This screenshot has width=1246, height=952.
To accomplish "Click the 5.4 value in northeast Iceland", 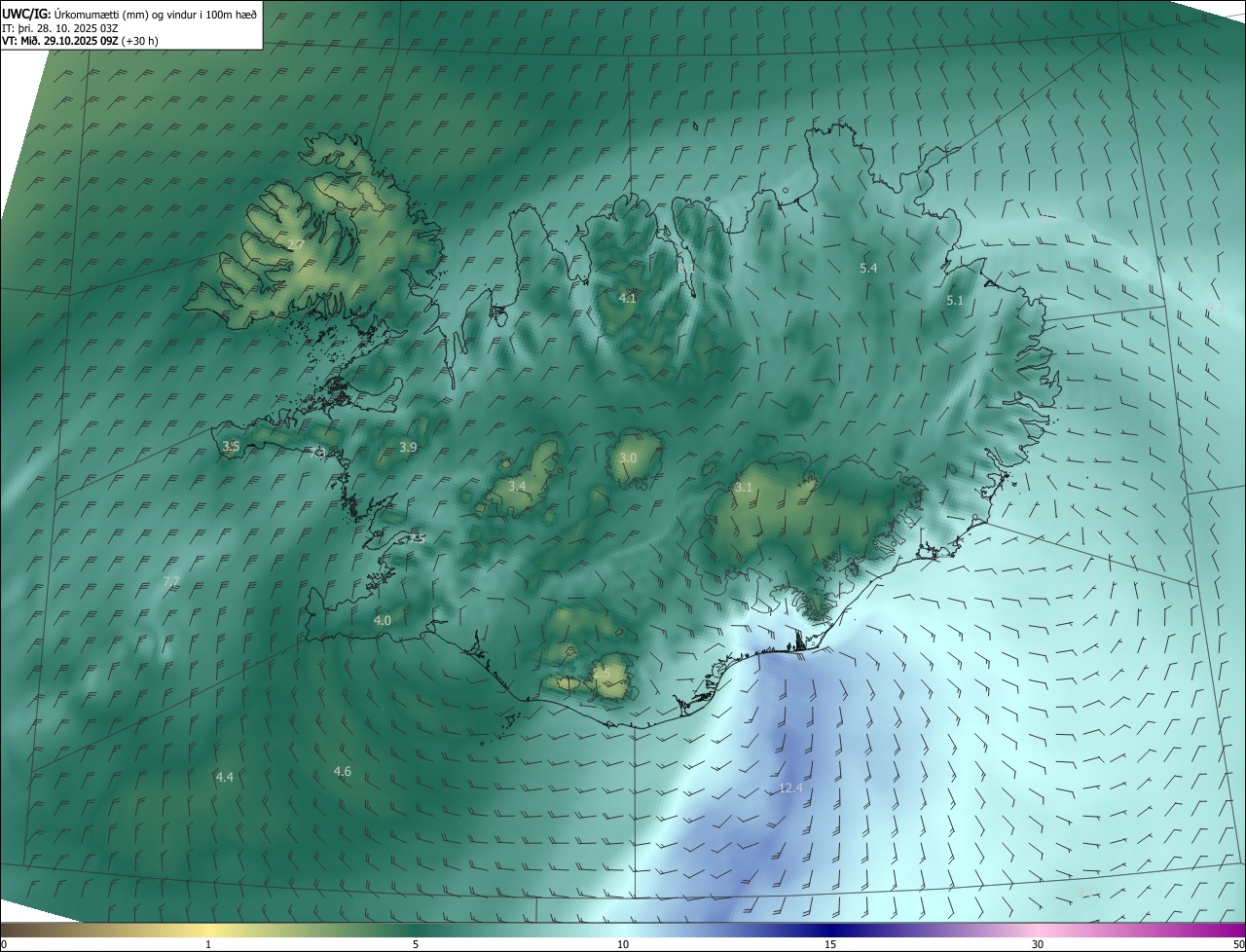I will pos(869,268).
